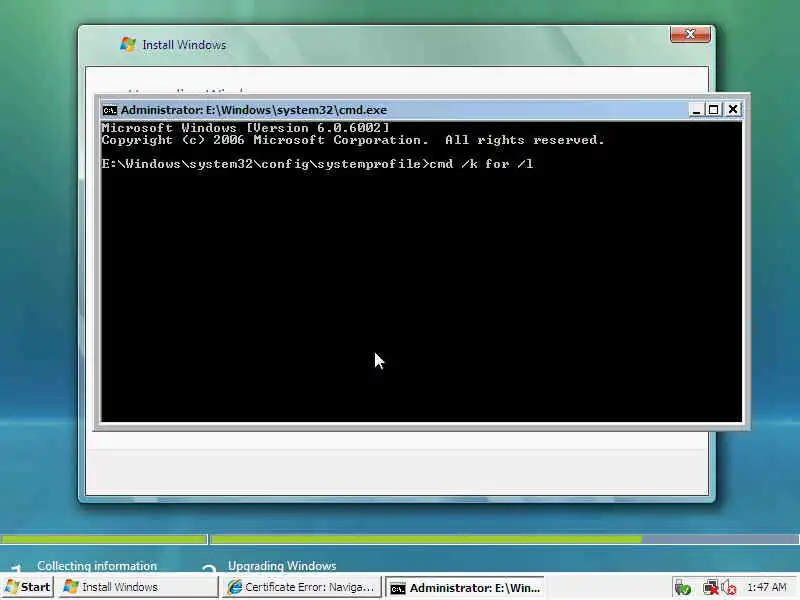Maximize the cmd.exe window
The image size is (800, 600).
tap(714, 110)
